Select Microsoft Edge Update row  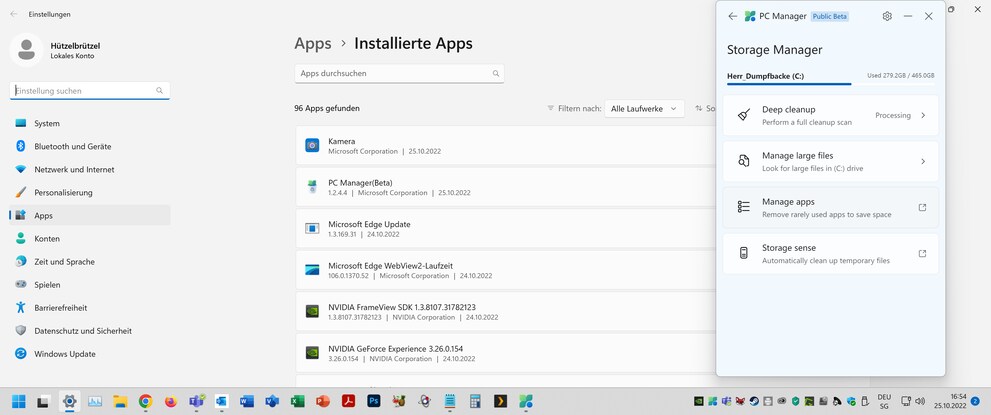point(506,229)
